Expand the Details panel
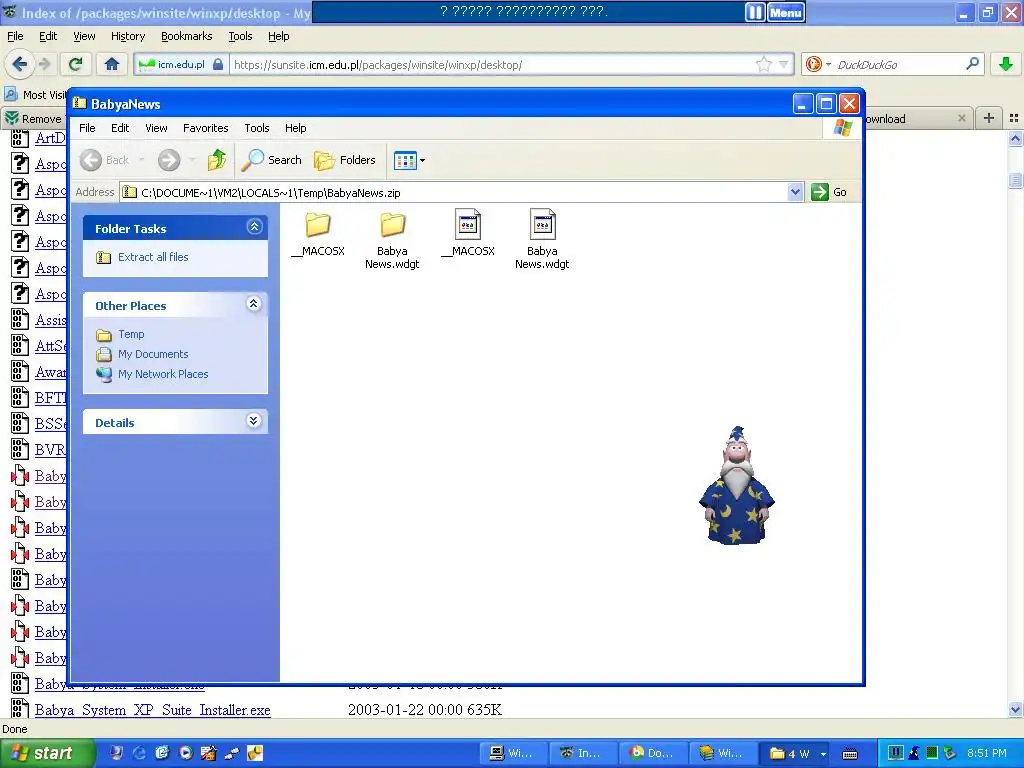Screen dimensions: 1024x768 pos(254,421)
